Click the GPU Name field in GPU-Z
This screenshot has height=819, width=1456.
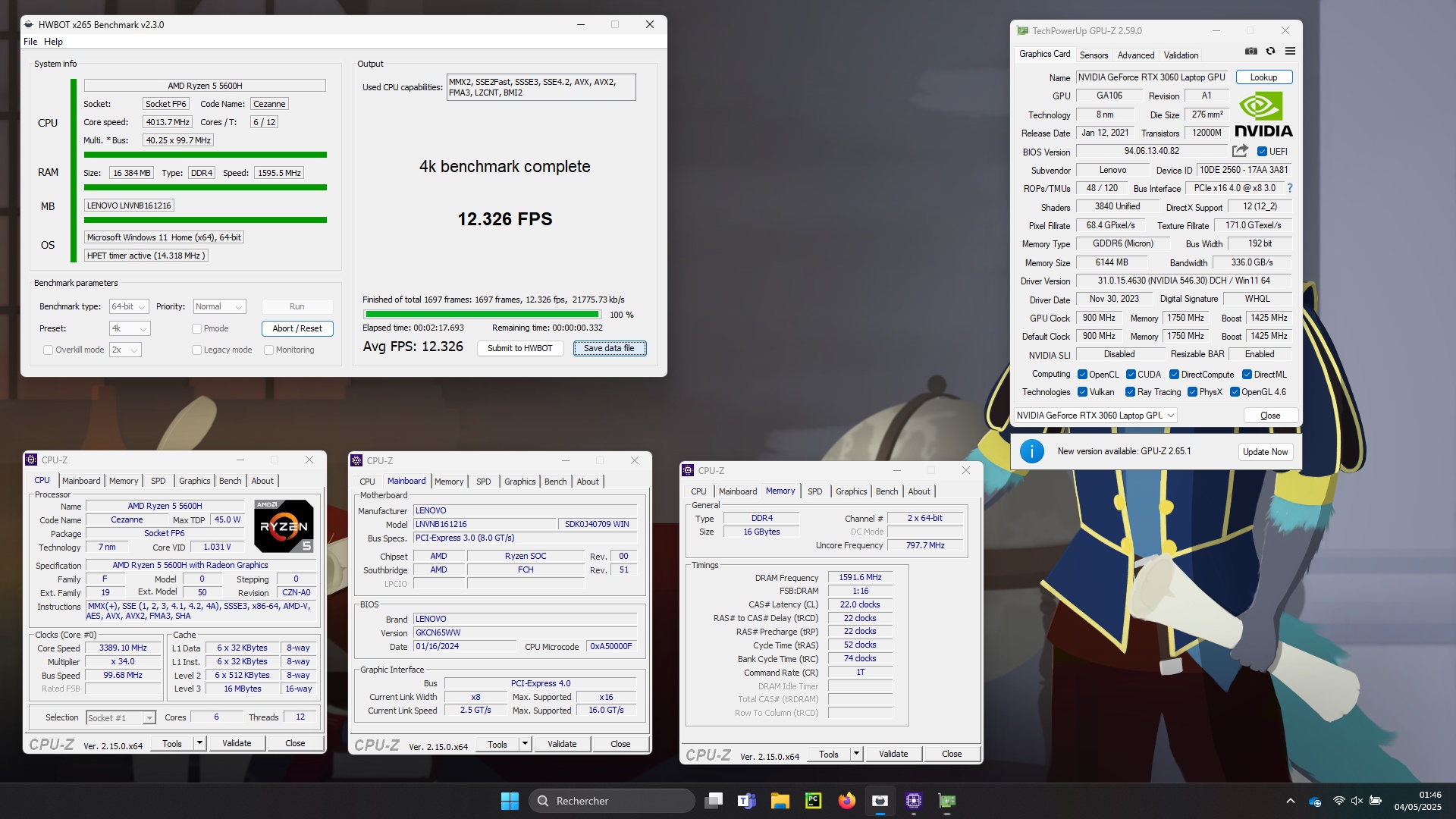click(1151, 77)
